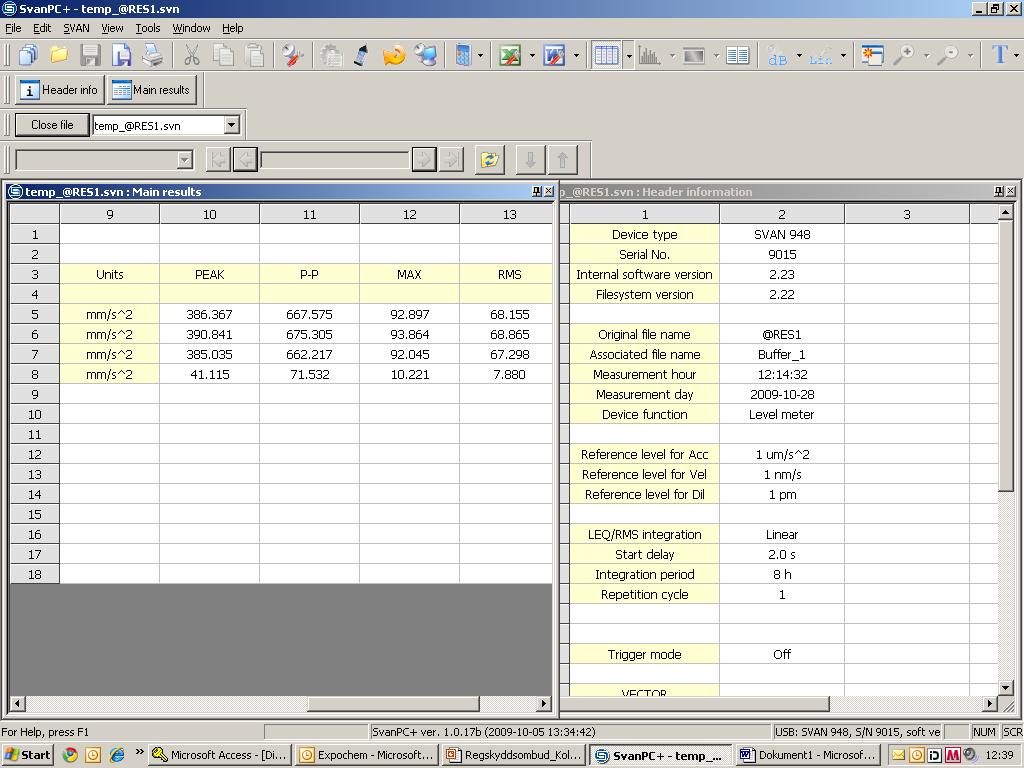This screenshot has height=768, width=1024.
Task: Click the orange swirl arrow icon
Action: coord(394,56)
